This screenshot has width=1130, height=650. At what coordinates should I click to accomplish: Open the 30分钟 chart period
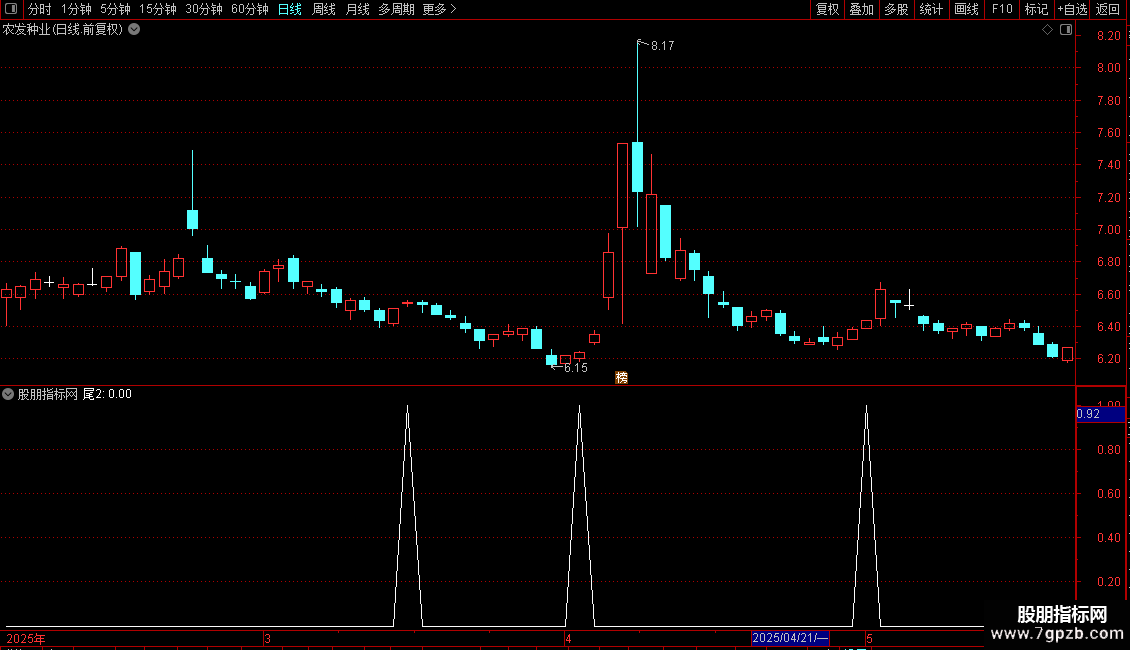point(204,9)
